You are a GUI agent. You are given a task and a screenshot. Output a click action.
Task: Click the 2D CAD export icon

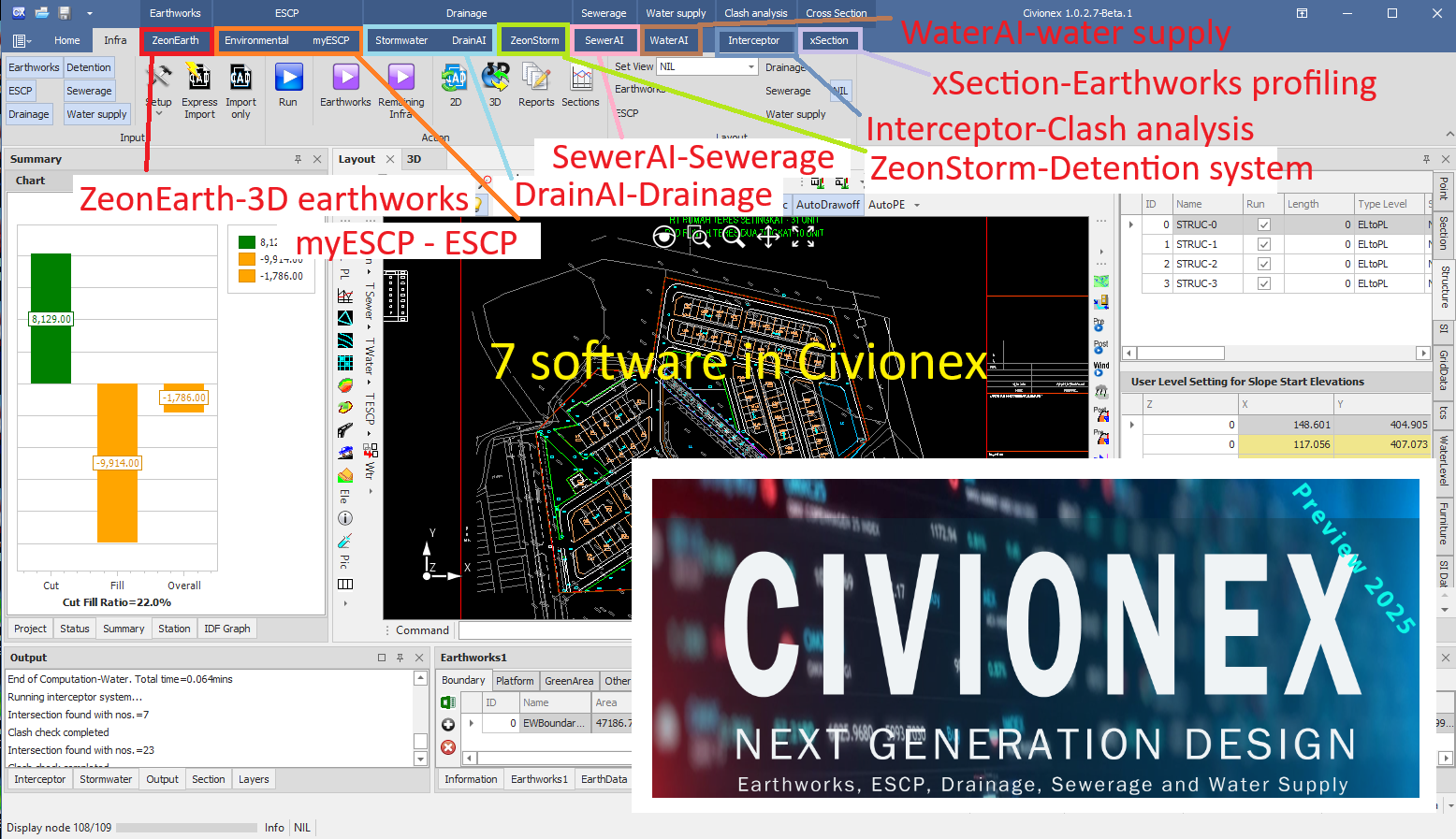455,77
